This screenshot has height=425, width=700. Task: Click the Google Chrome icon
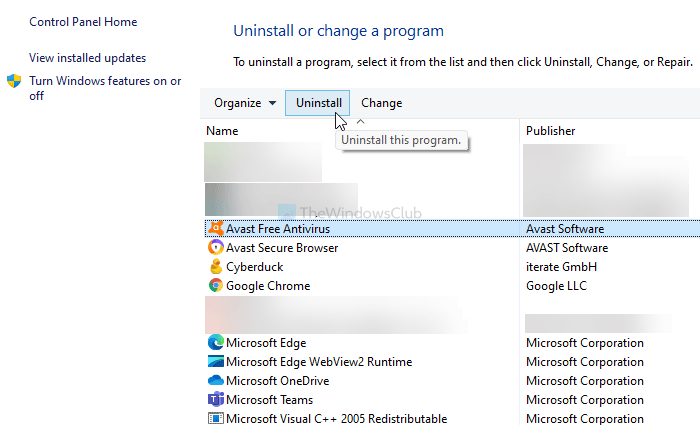(x=215, y=286)
